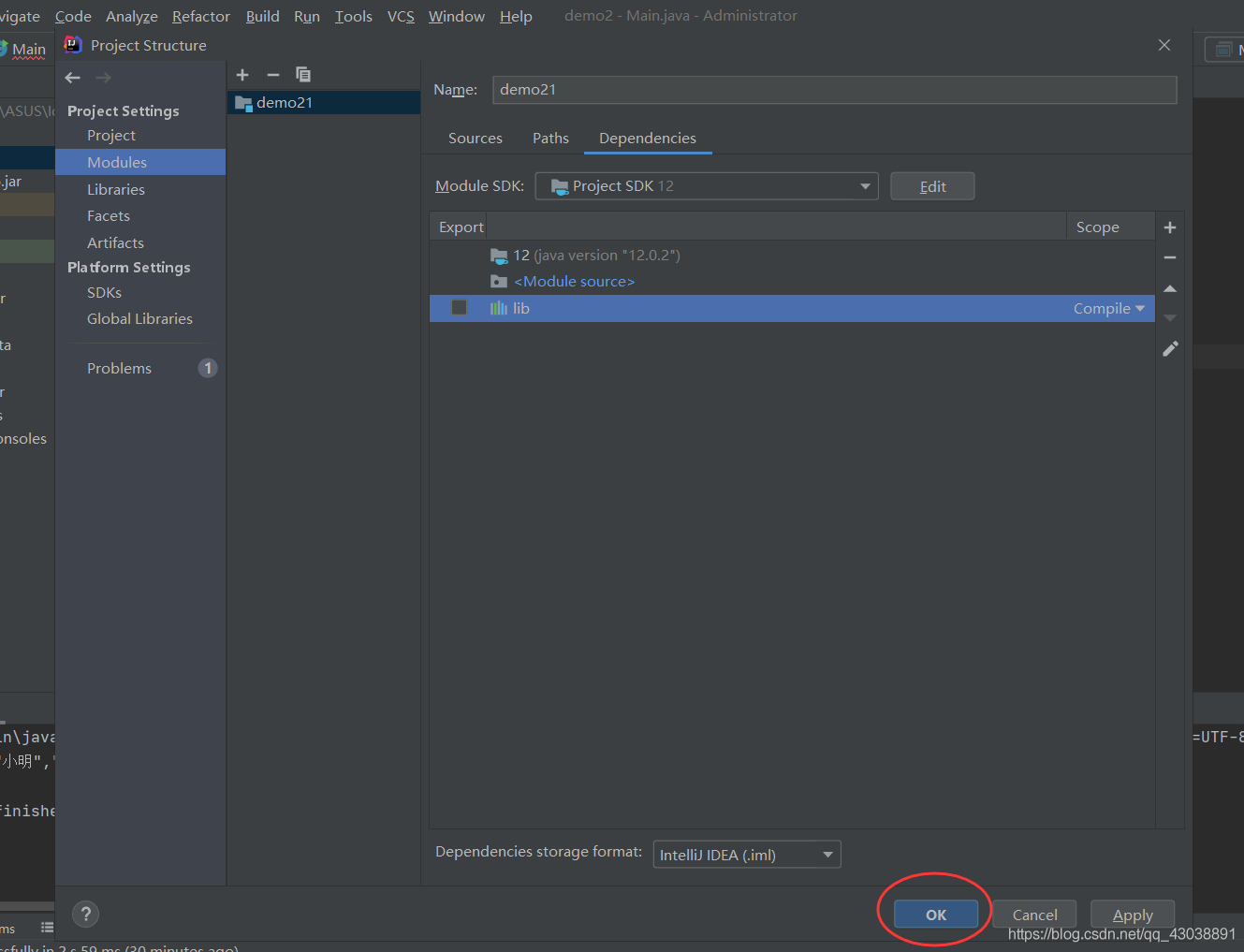The image size is (1244, 952).
Task: Click the add module plus icon
Action: point(242,75)
